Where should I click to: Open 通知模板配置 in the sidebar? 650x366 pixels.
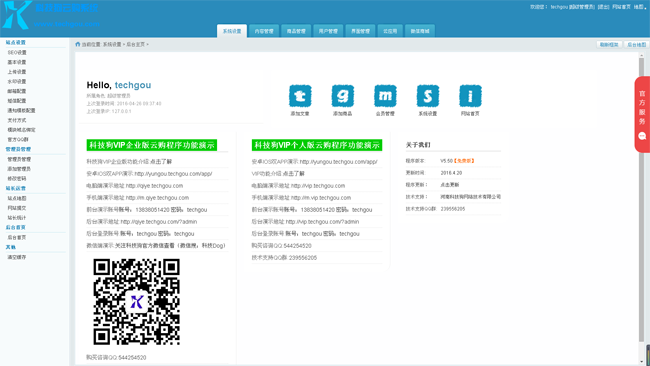21,111
